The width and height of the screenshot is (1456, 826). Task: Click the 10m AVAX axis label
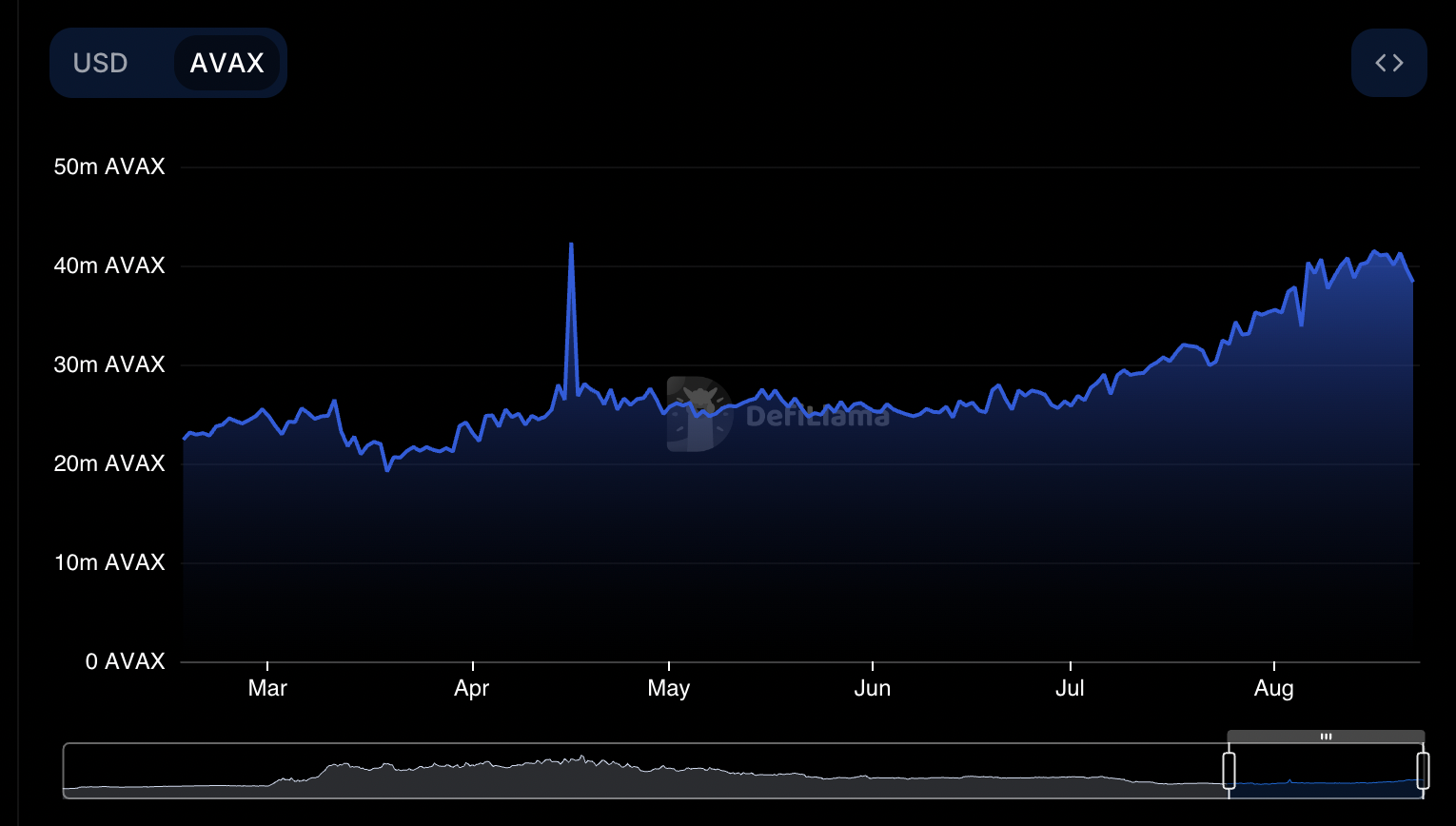(109, 562)
